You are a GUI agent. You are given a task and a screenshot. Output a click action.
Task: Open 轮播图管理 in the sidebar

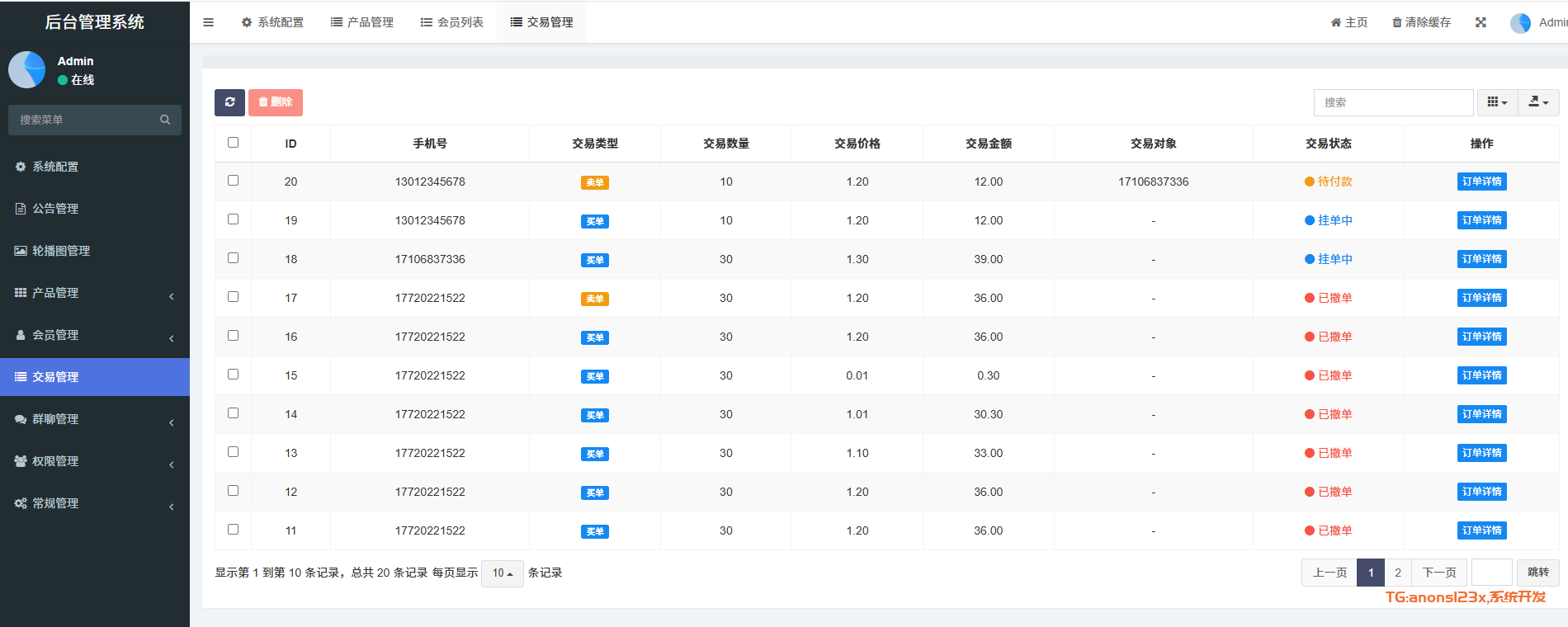61,251
